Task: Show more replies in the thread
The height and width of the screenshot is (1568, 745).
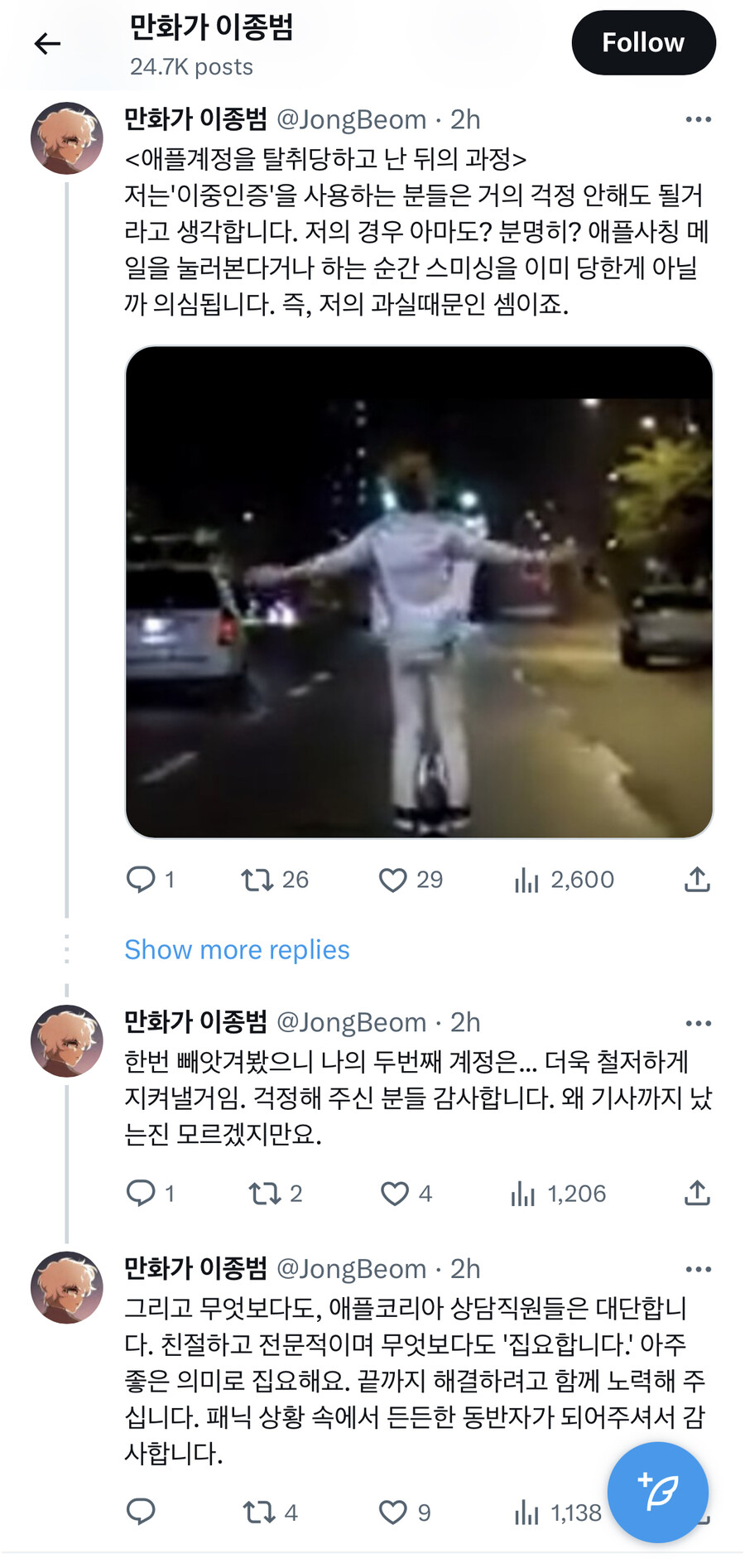Action: coord(237,949)
